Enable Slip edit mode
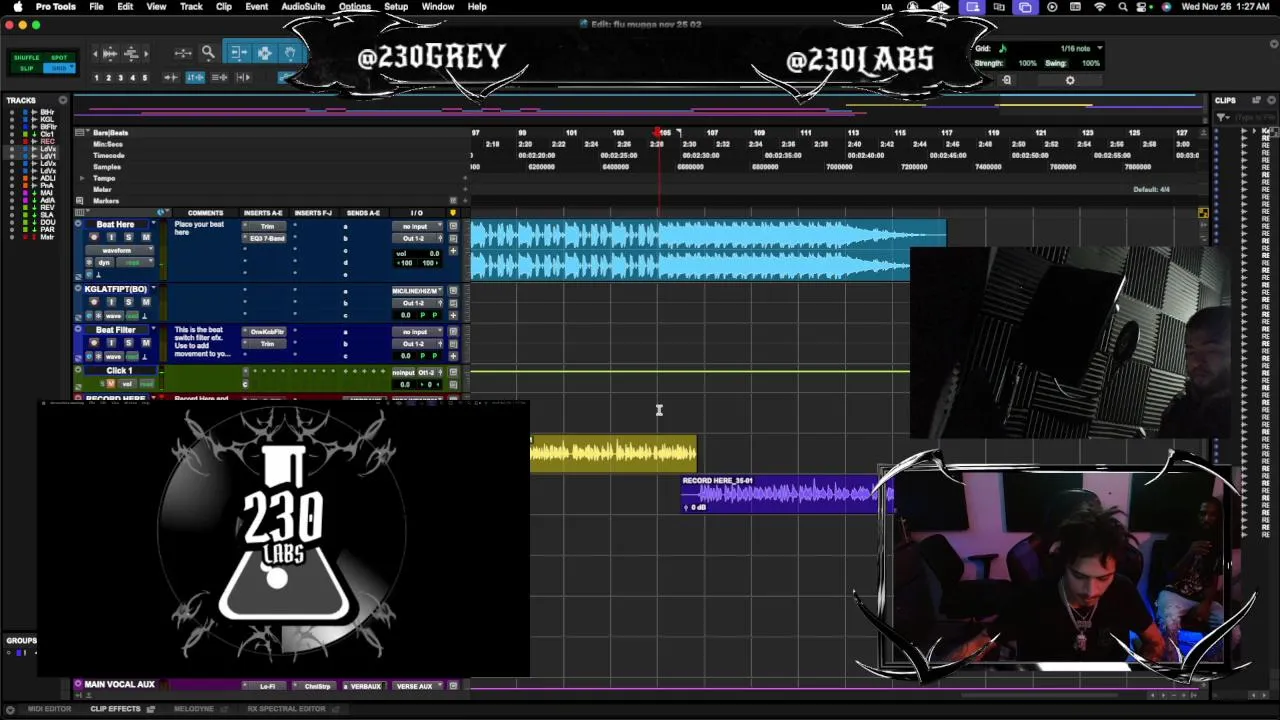 (x=27, y=68)
